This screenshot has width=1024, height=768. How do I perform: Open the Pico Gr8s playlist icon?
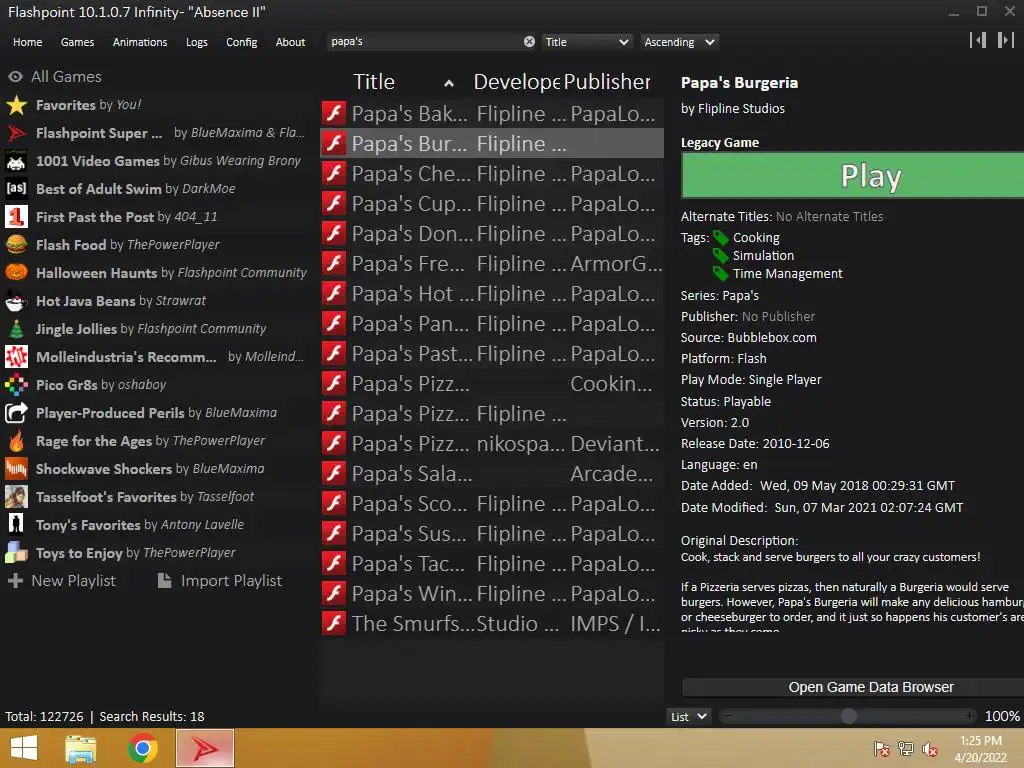pyautogui.click(x=16, y=385)
